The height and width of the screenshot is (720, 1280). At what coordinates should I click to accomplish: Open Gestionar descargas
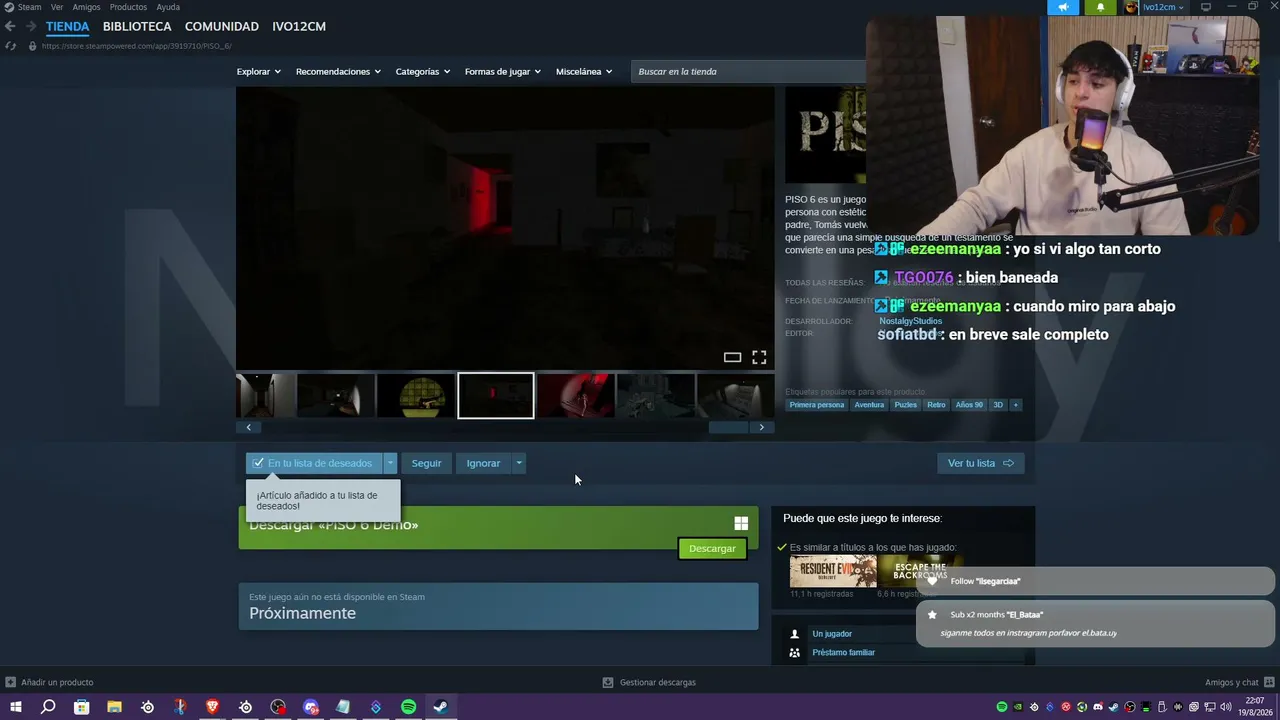[x=650, y=682]
